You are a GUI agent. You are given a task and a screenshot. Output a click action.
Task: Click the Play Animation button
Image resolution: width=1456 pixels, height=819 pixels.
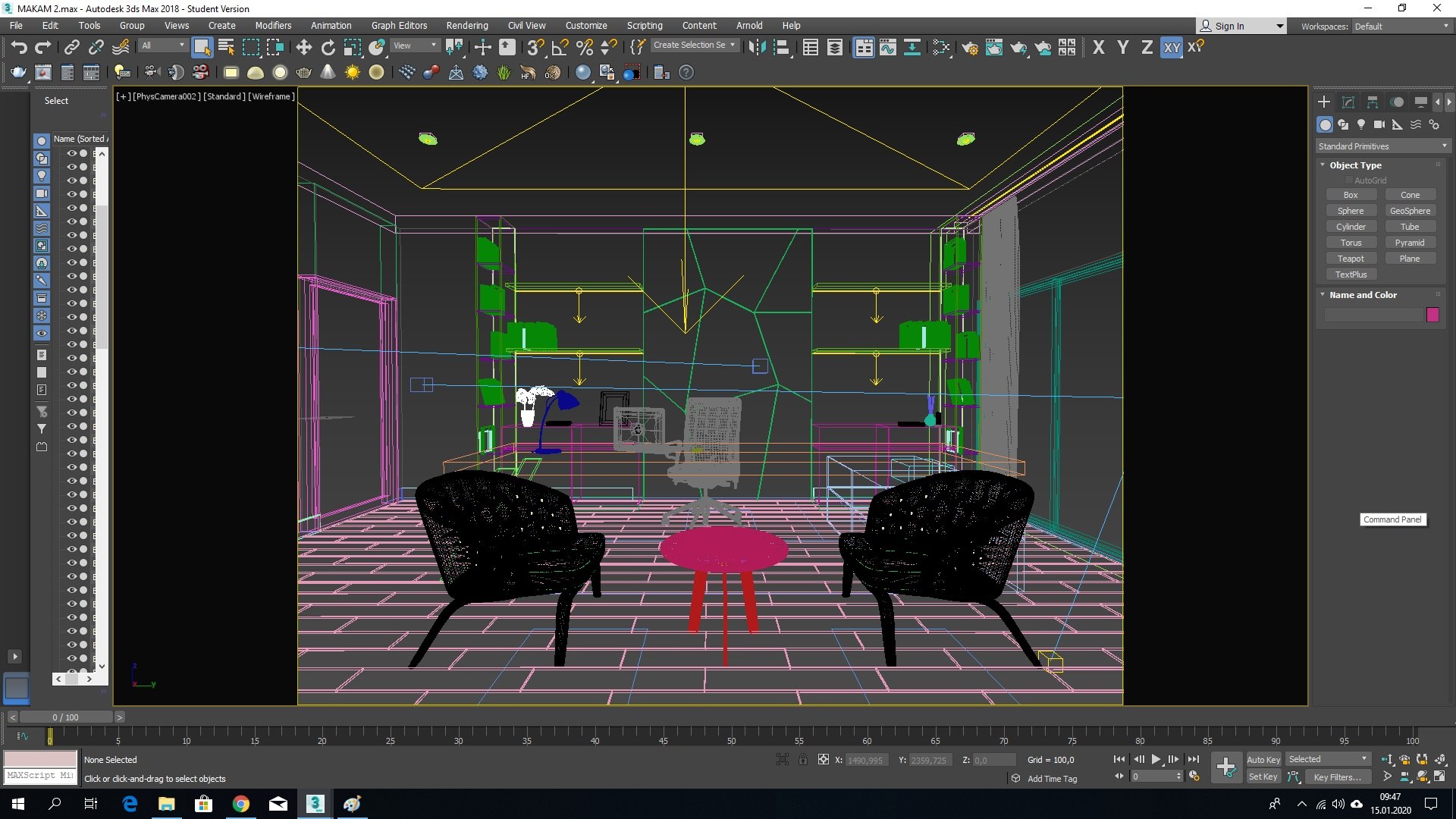pos(1156,759)
